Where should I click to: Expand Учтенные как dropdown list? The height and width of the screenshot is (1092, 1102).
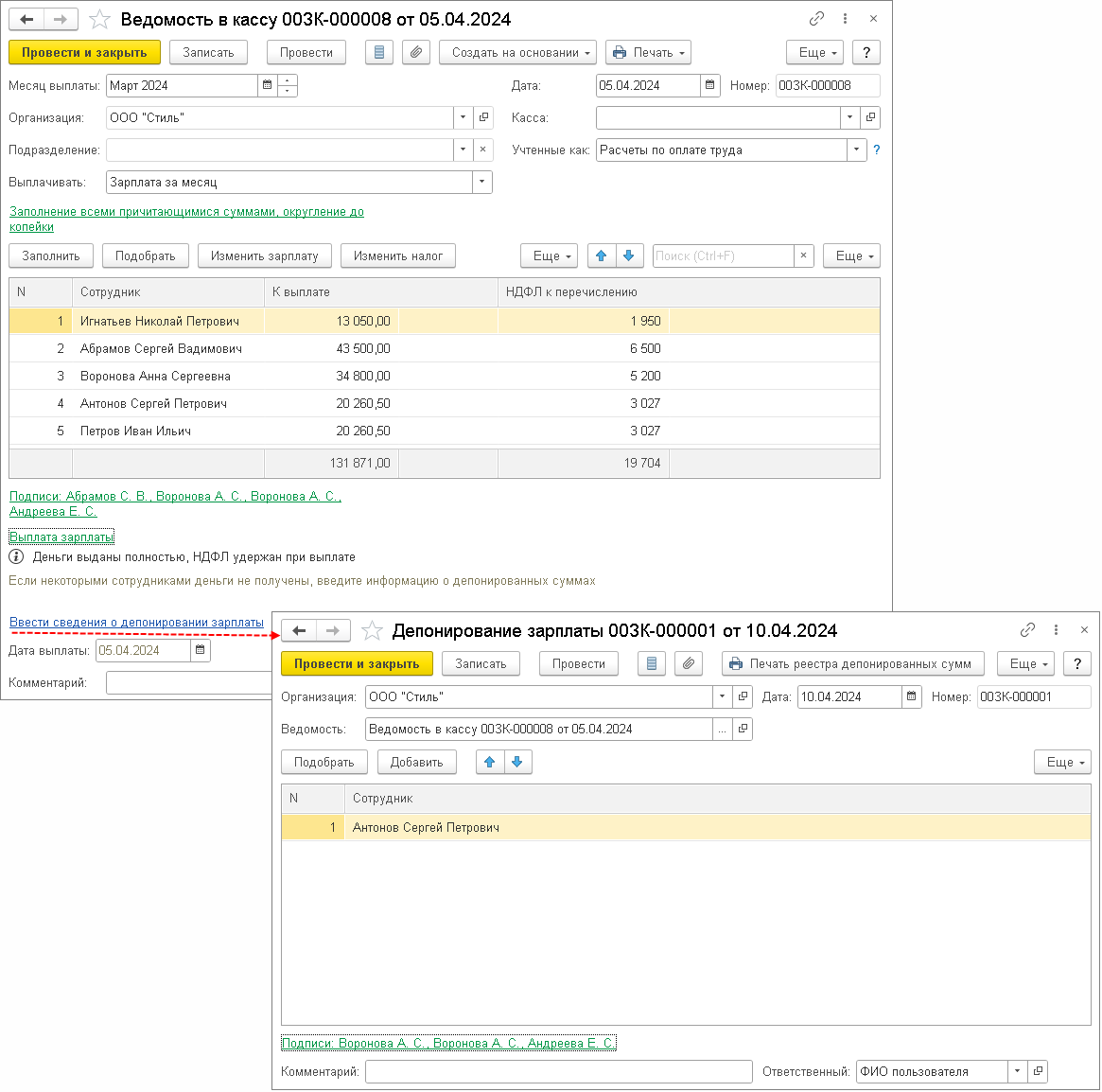tap(857, 150)
